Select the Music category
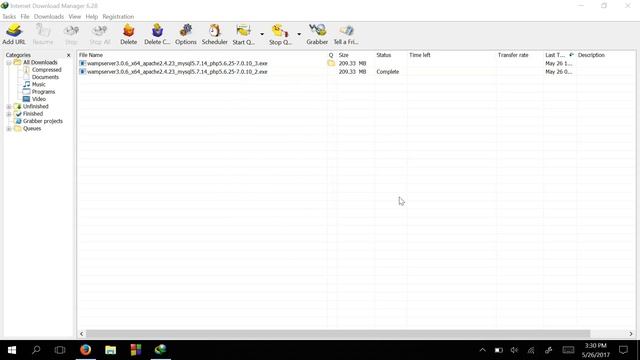Viewport: 640px width, 360px height. (39, 84)
